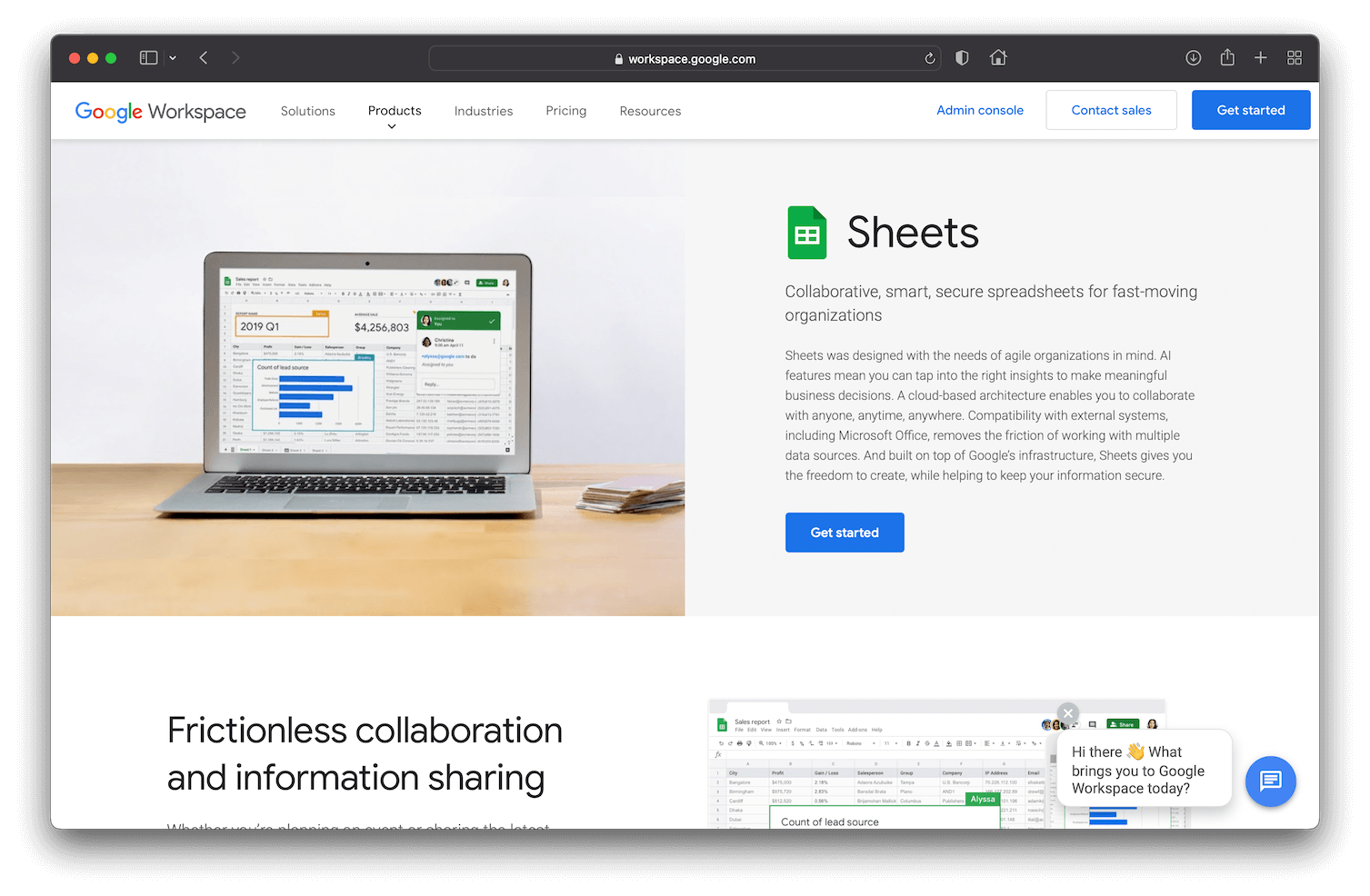Click the home icon in toolbar
Viewport: 1370px width, 896px height.
click(x=998, y=58)
